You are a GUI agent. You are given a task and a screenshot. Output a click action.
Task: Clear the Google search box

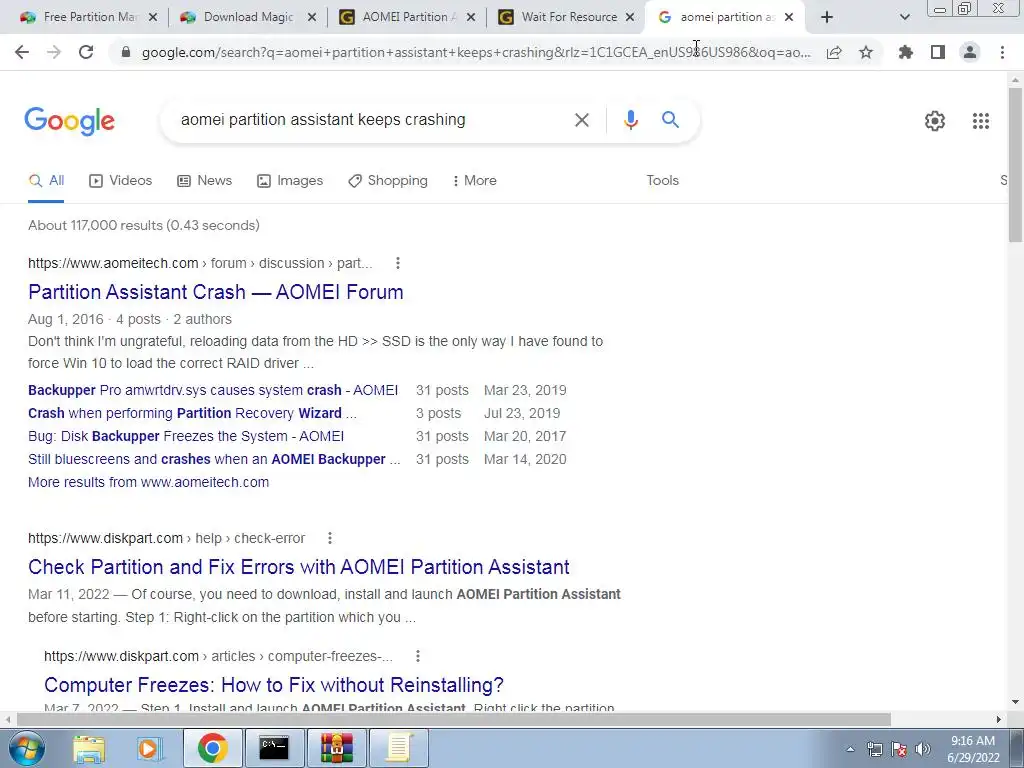[581, 120]
